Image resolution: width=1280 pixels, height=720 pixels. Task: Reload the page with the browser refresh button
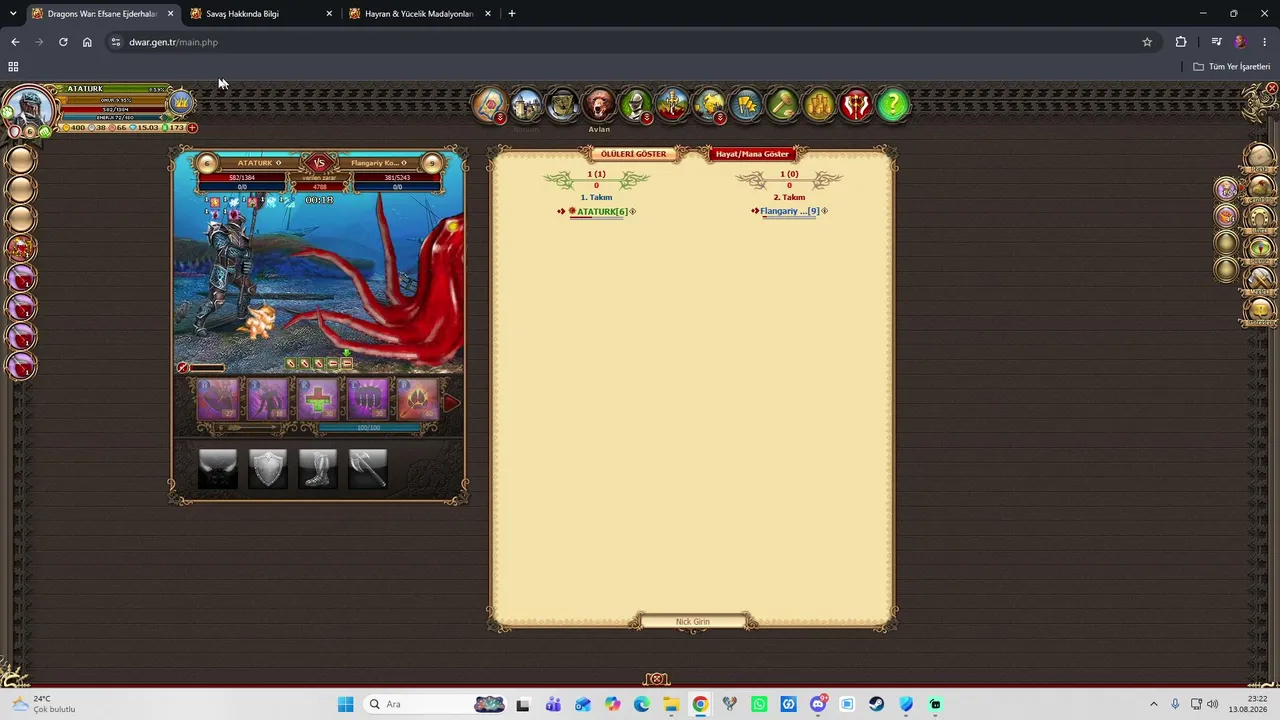(63, 42)
